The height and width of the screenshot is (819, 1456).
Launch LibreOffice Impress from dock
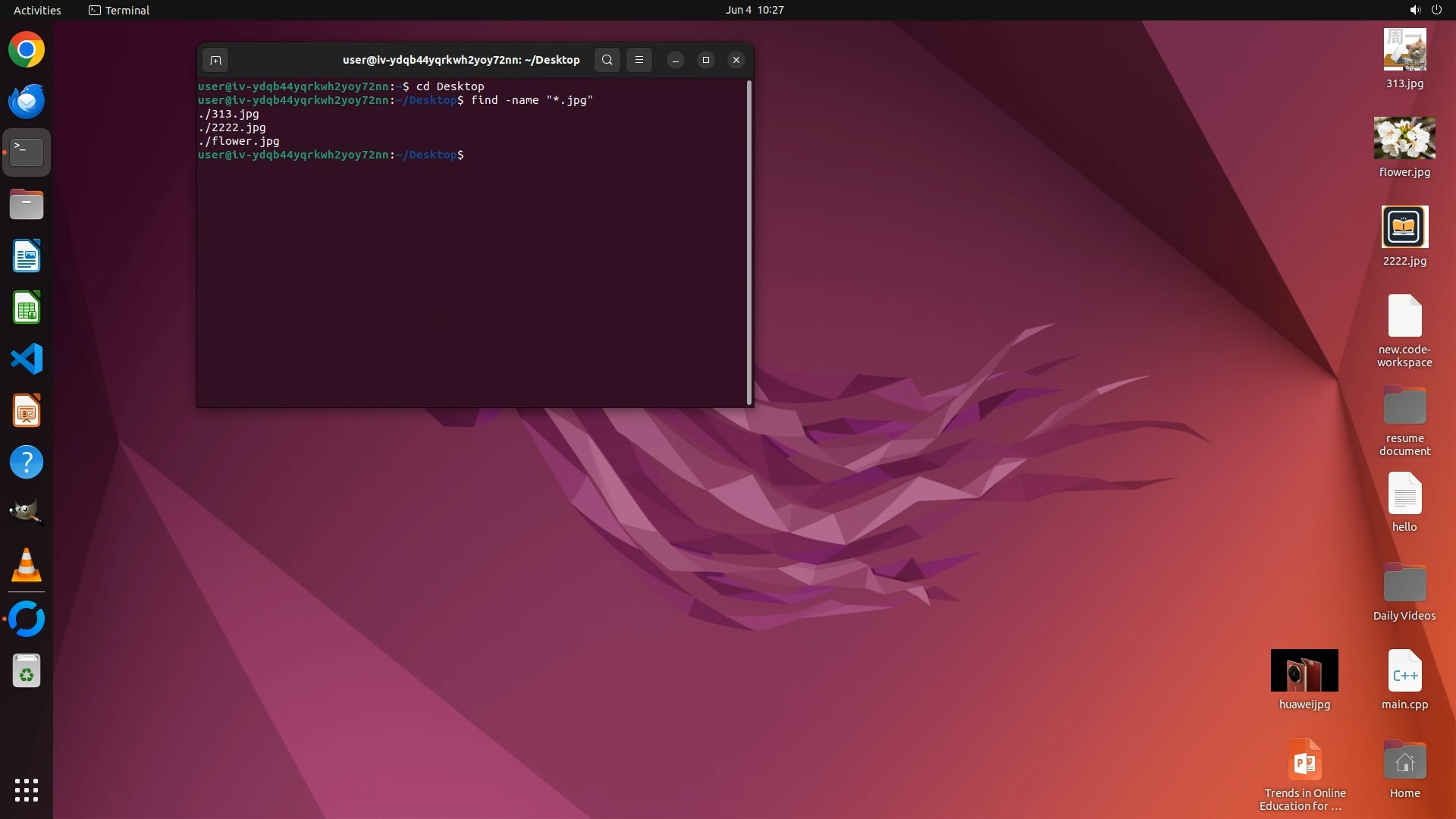click(27, 411)
